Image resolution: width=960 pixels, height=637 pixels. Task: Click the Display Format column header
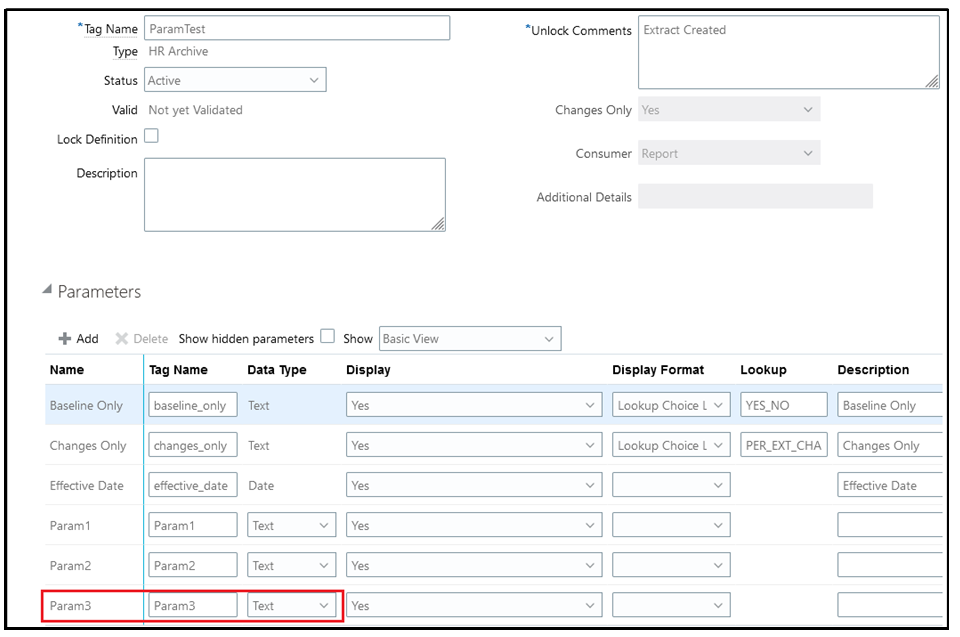coord(658,370)
